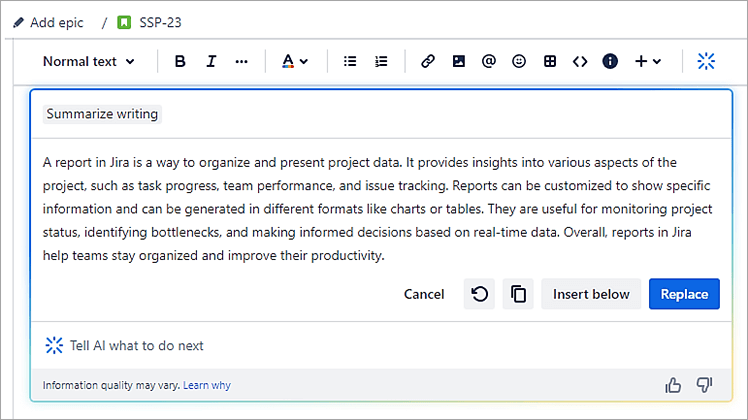Open more formatting options (three dots)

click(241, 61)
